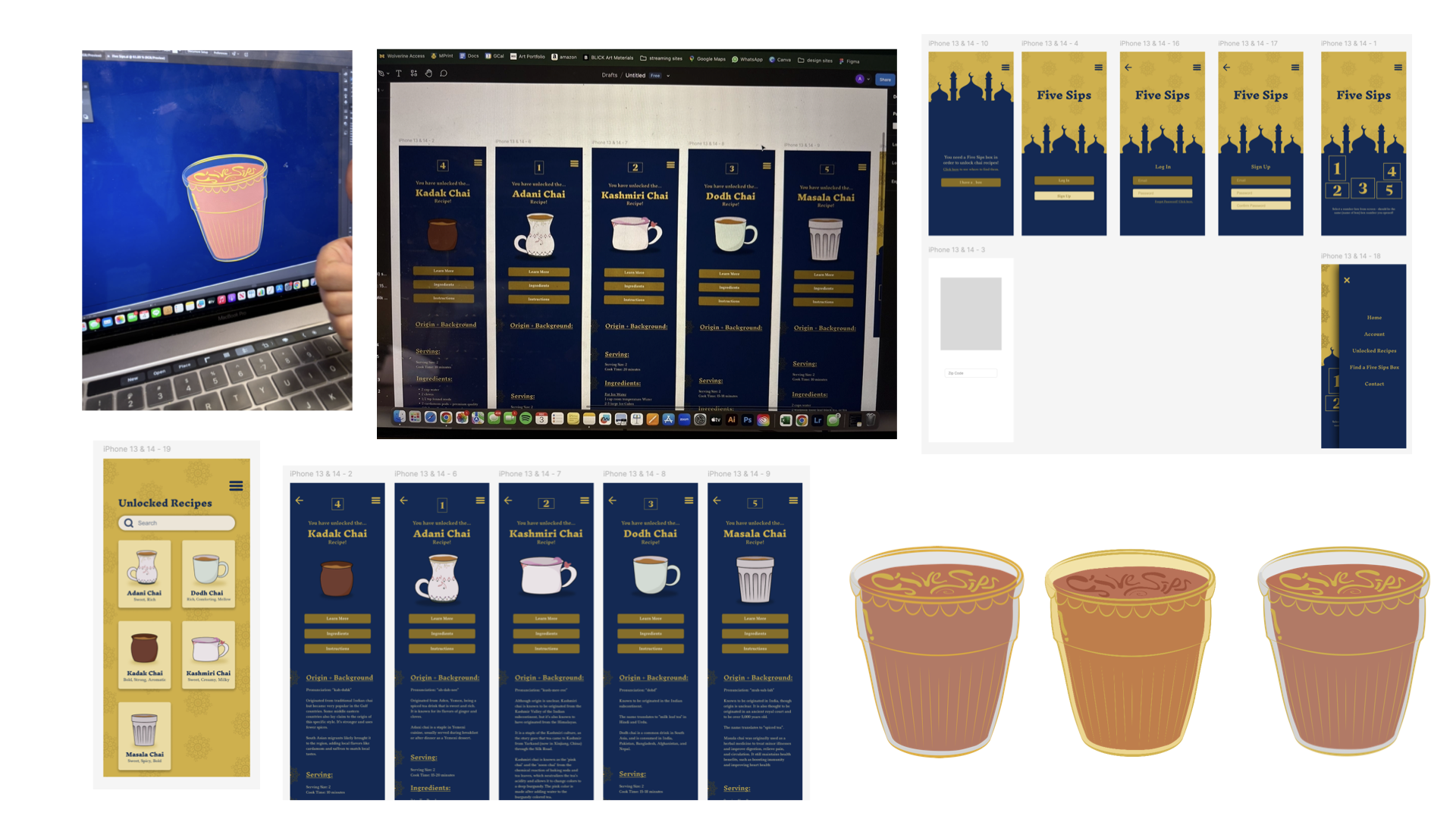Select the Text tool in Figma toolbar
This screenshot has height=819, width=1456.
click(399, 74)
